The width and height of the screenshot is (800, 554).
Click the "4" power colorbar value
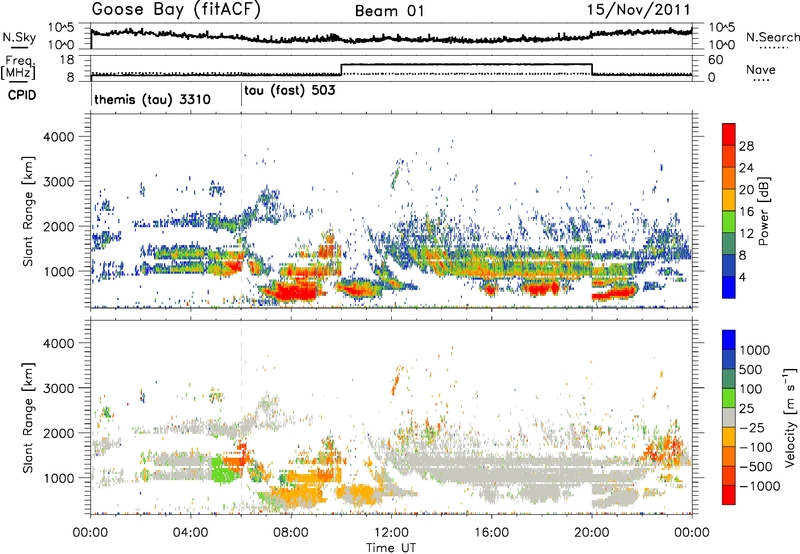click(x=743, y=278)
